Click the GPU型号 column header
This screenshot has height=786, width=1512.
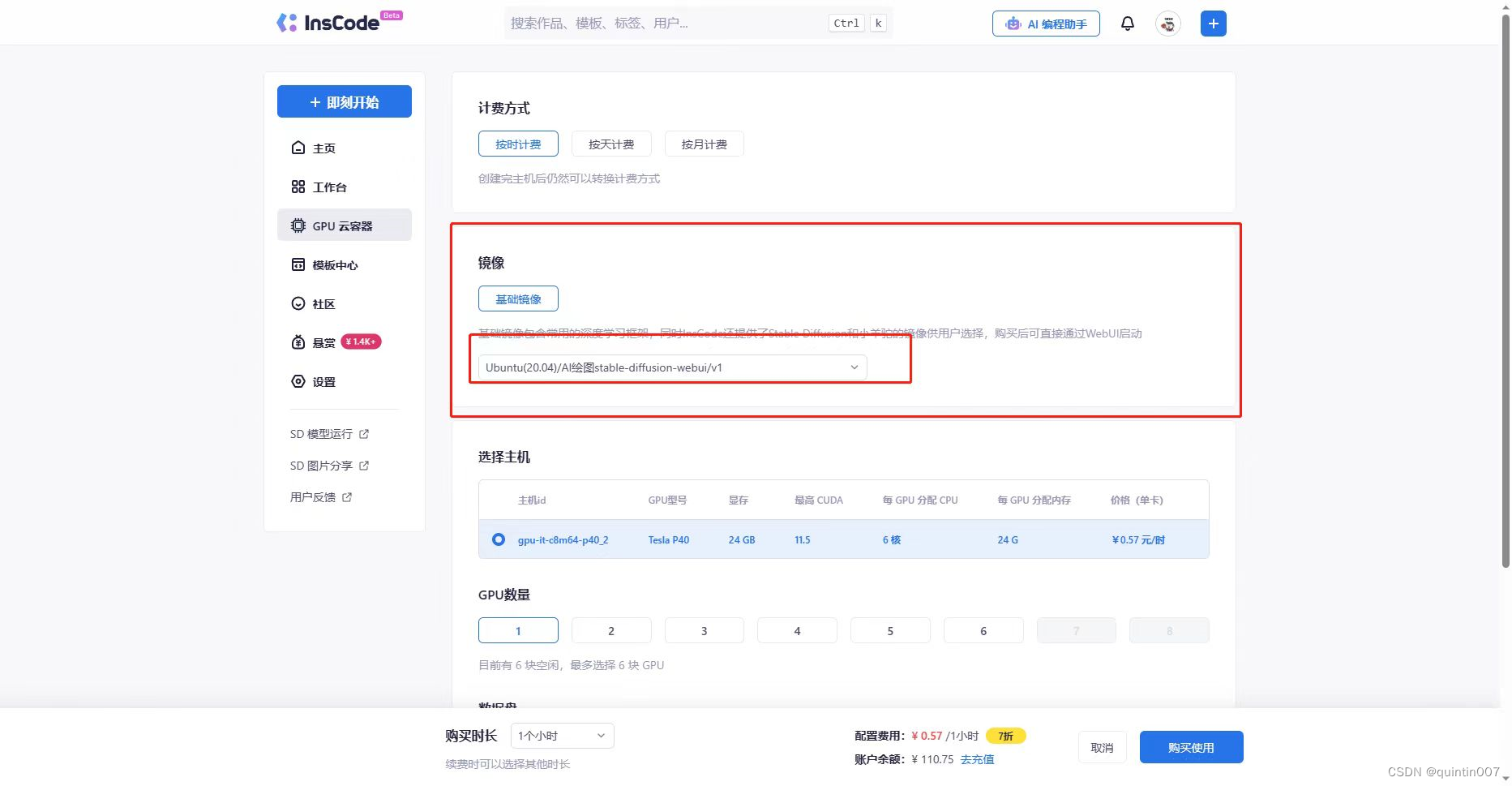[667, 500]
